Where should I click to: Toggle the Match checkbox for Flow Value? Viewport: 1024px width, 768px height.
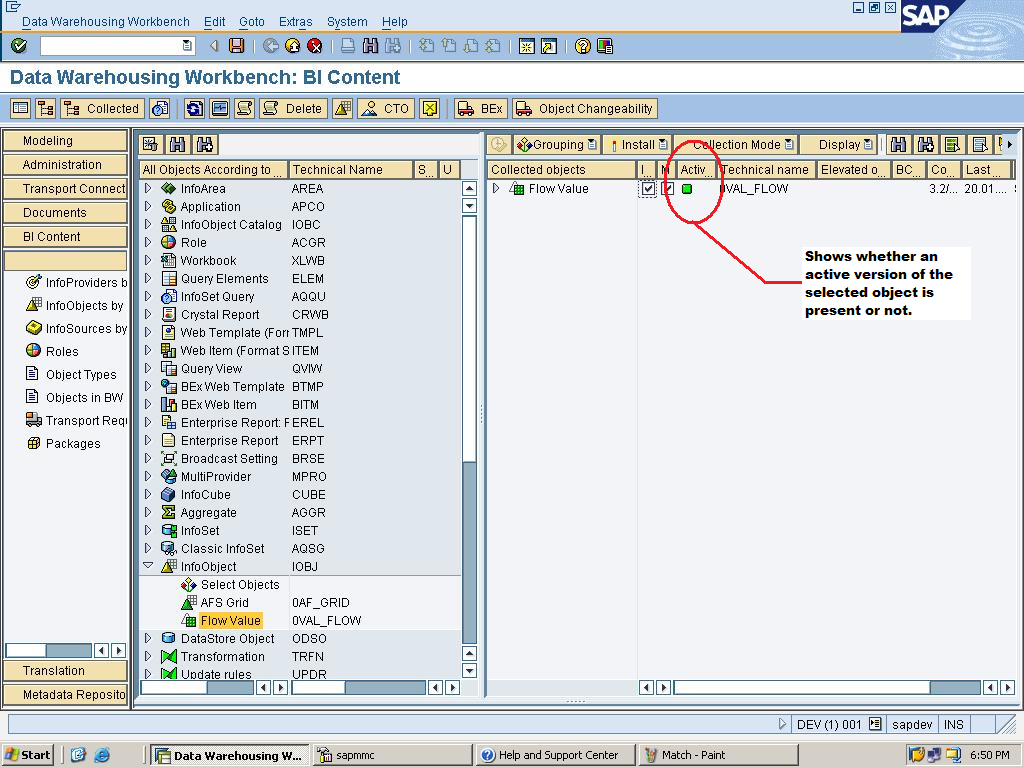pyautogui.click(x=667, y=189)
